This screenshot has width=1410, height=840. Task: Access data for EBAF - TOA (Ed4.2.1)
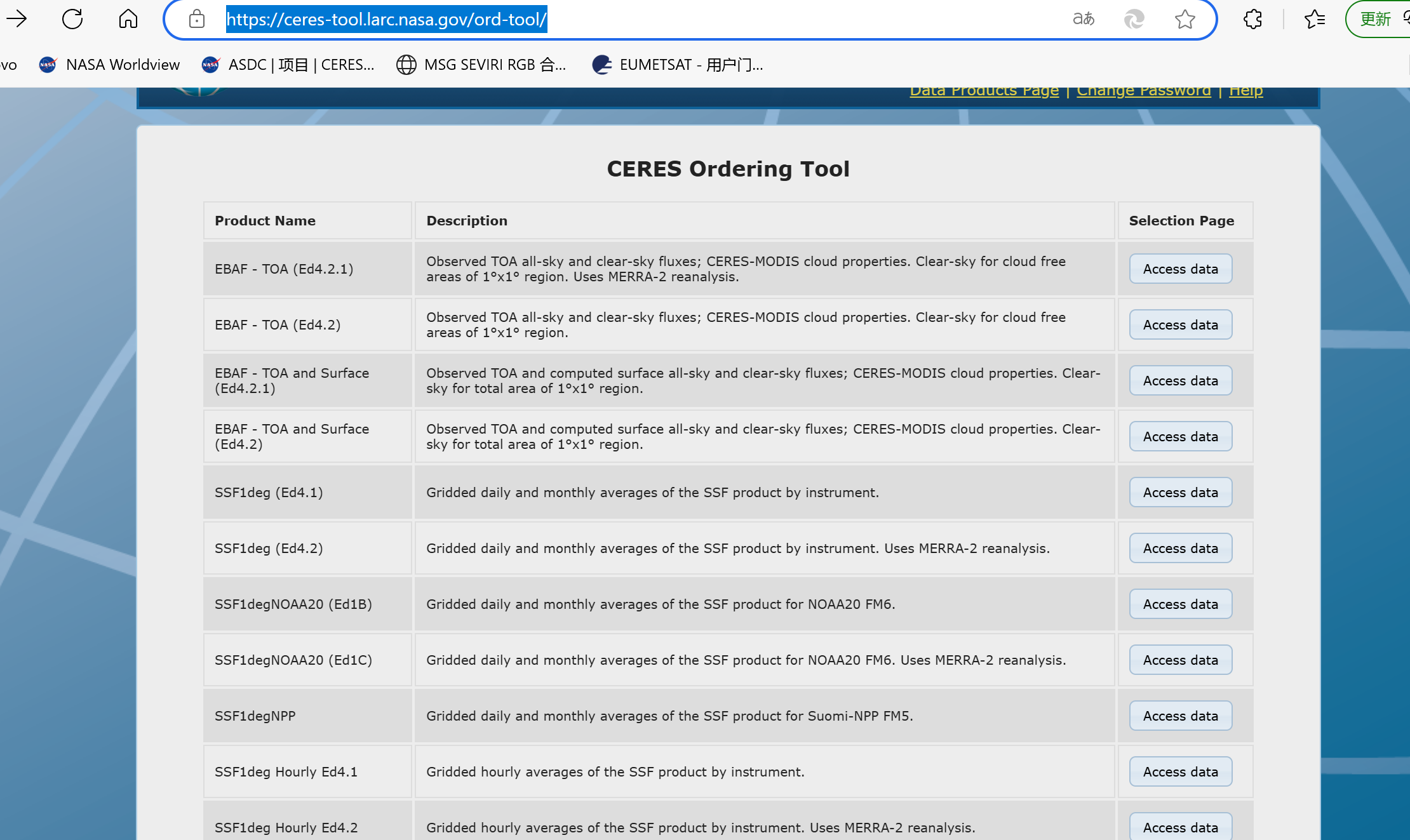point(1179,269)
